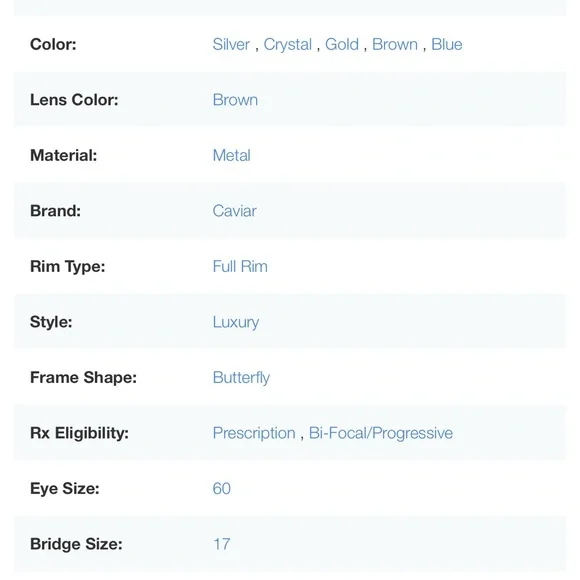The width and height of the screenshot is (580, 580).
Task: Follow the Blue color link
Action: [446, 44]
